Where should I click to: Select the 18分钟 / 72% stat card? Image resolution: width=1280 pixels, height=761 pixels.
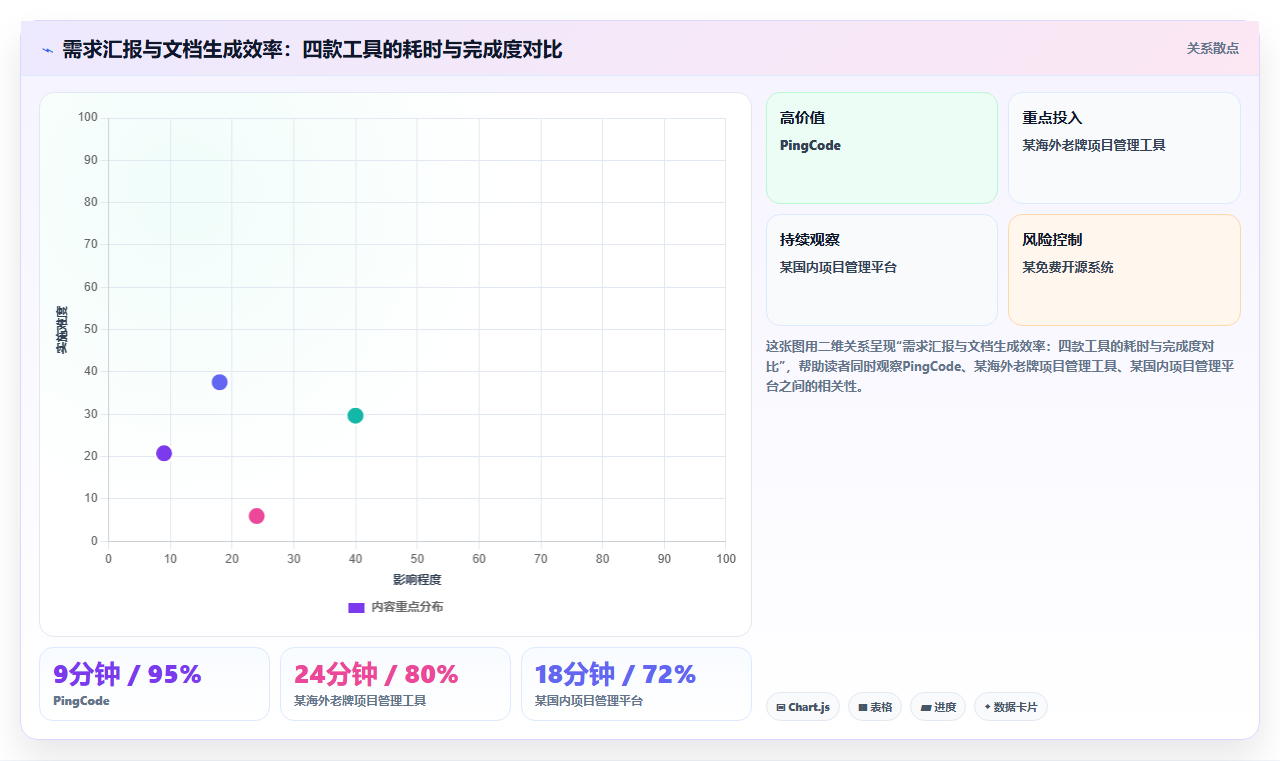[636, 684]
